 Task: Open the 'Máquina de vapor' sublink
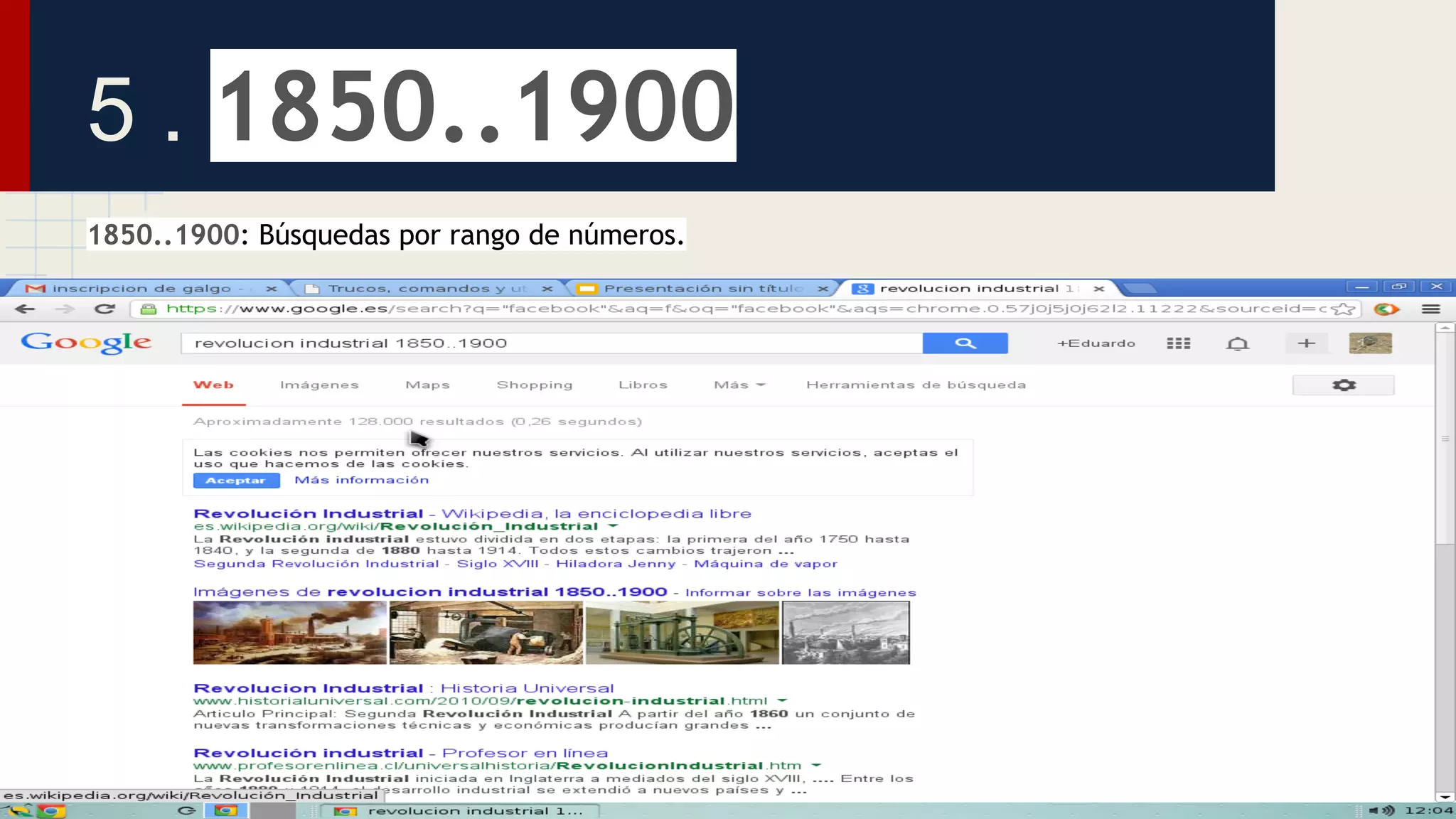point(766,564)
